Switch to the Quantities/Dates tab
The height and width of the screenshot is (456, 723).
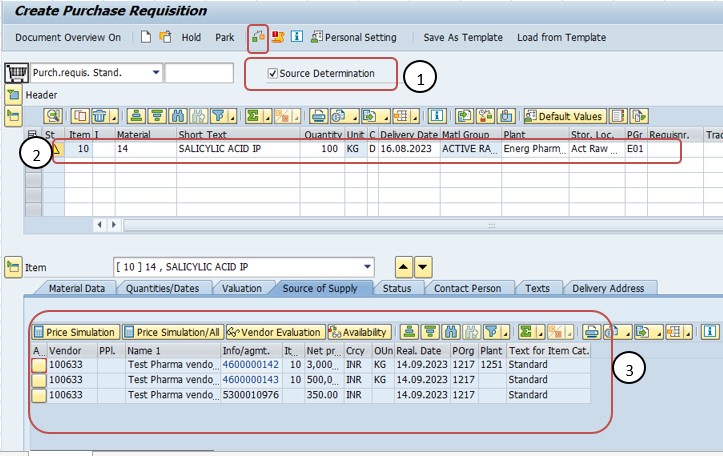point(162,288)
